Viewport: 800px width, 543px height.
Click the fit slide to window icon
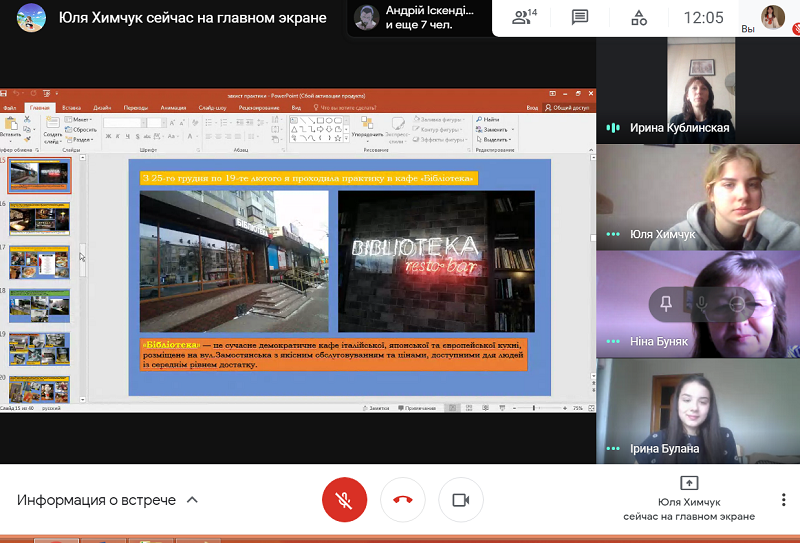click(591, 408)
